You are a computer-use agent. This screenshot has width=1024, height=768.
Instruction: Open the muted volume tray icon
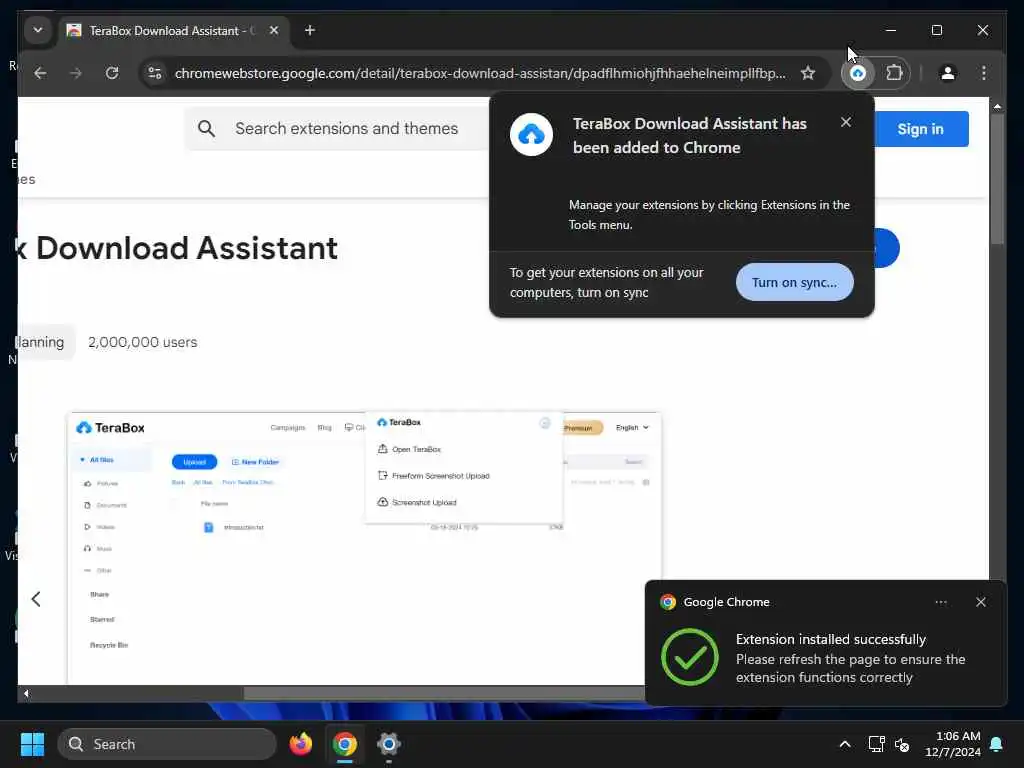[902, 744]
